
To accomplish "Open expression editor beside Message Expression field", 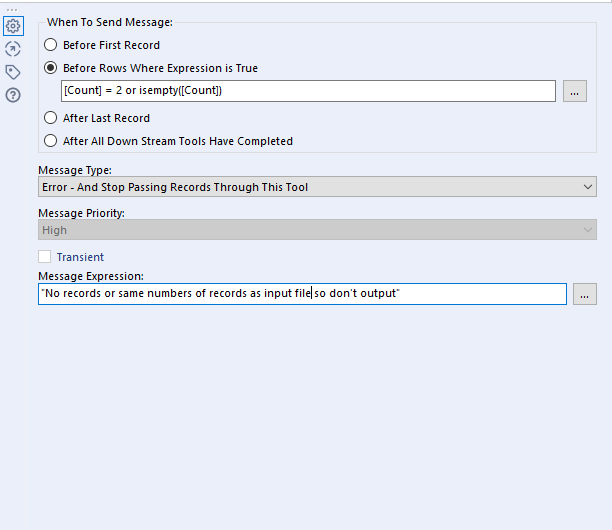I will tap(585, 294).
